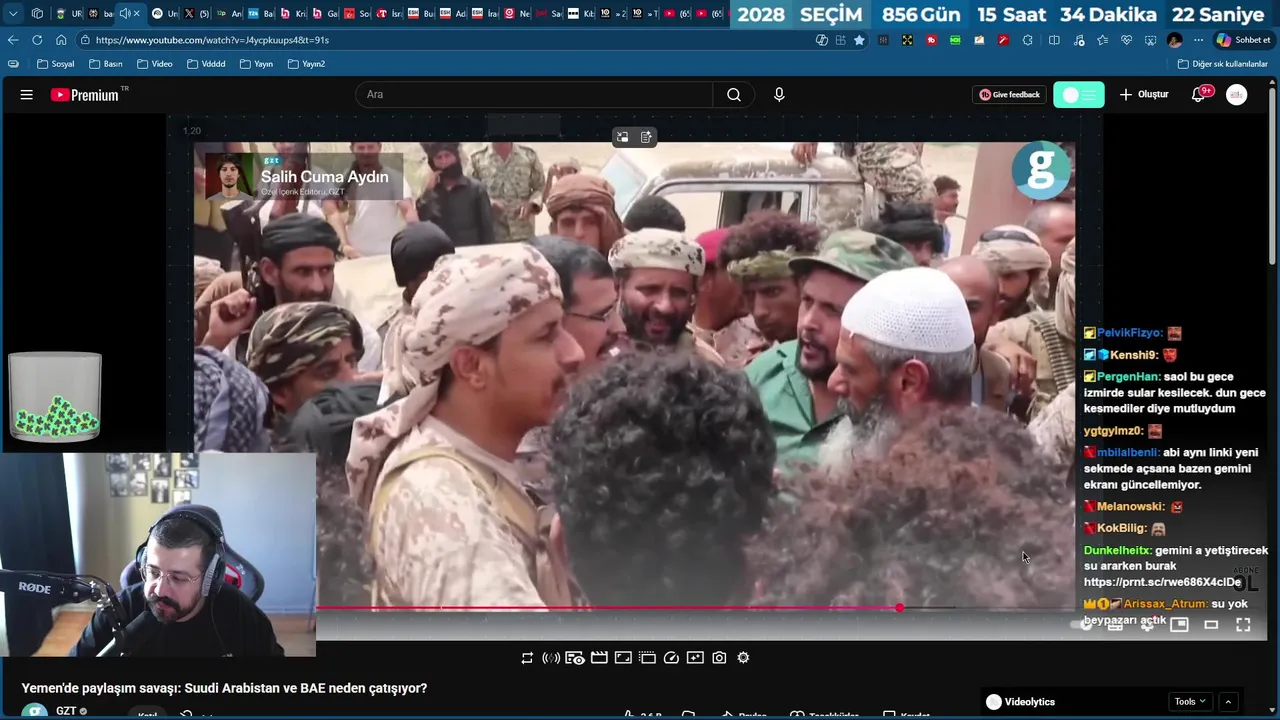The width and height of the screenshot is (1280, 720).
Task: Click the YouTube search magnifier button
Action: point(734,94)
